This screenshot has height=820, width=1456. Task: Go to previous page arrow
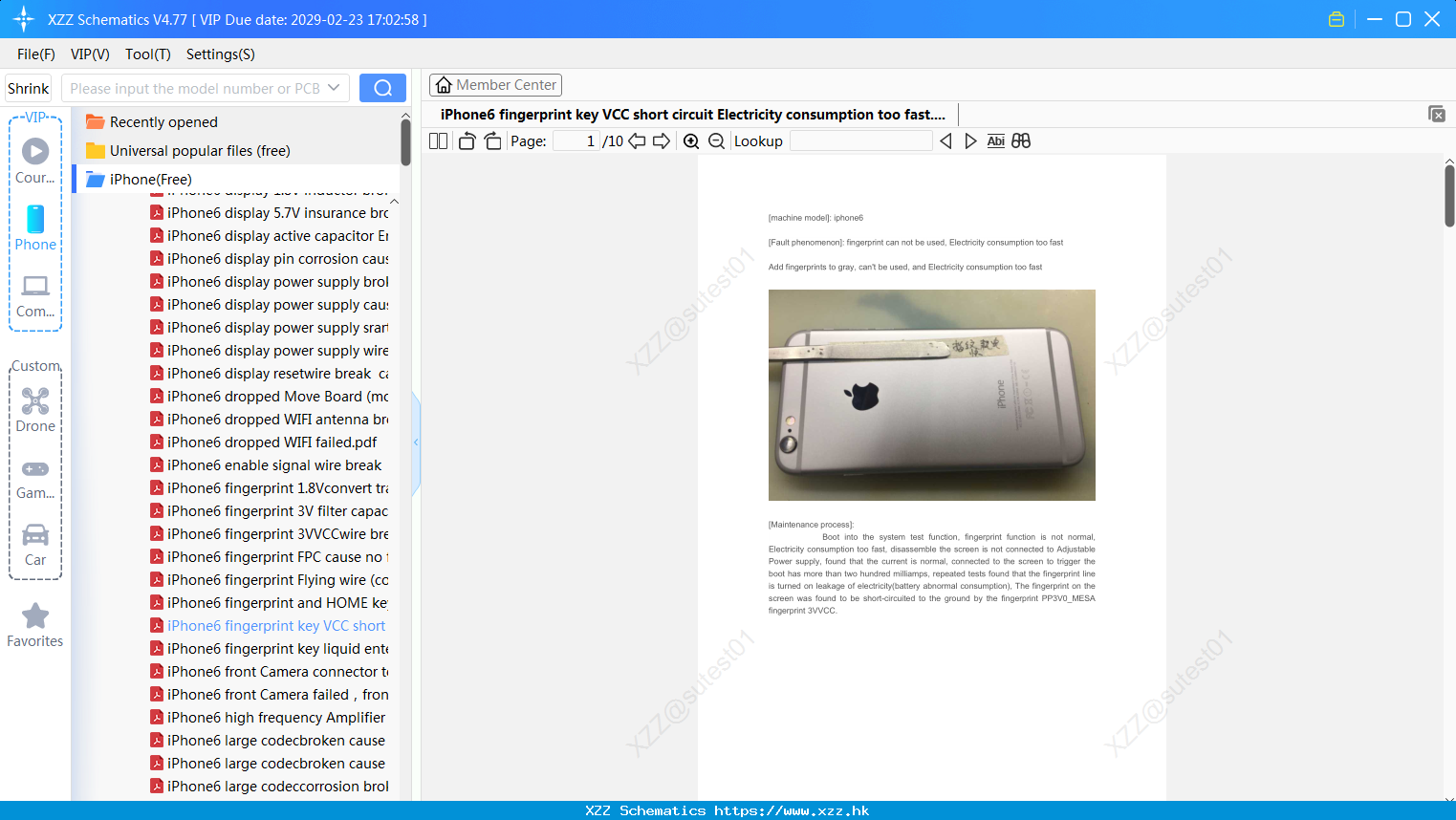[637, 141]
